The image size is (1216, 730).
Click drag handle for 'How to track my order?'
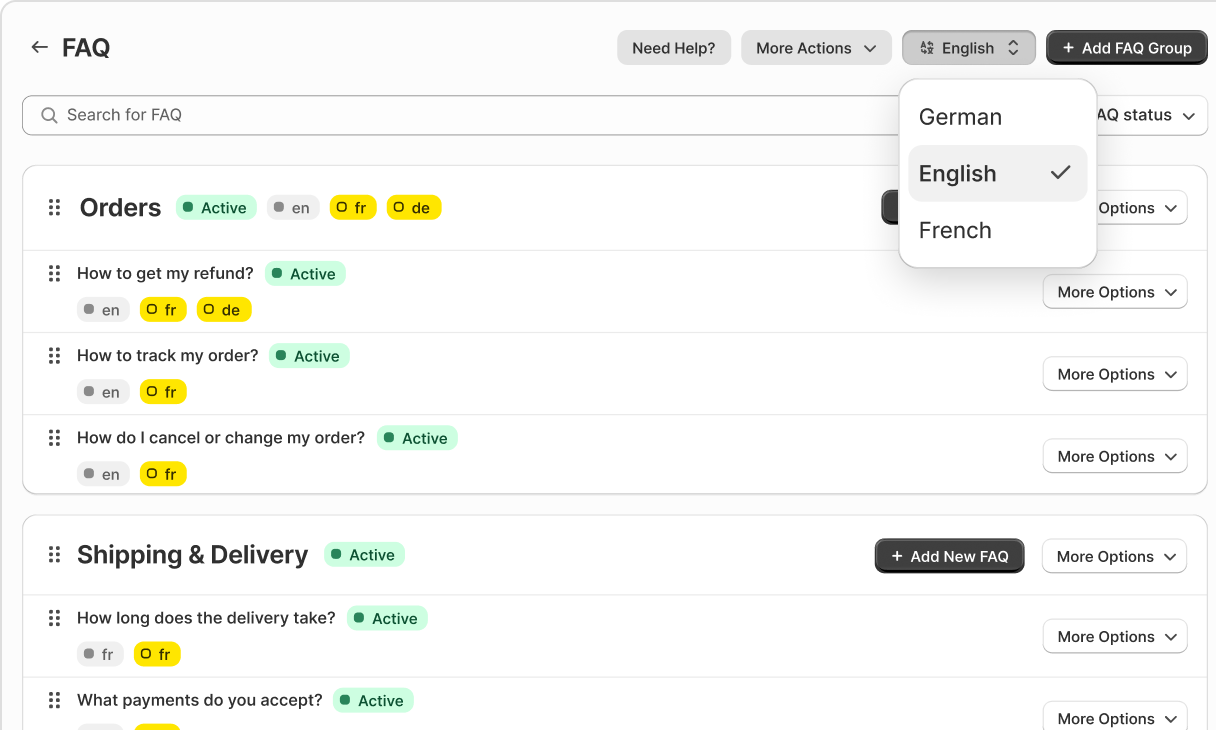(55, 355)
